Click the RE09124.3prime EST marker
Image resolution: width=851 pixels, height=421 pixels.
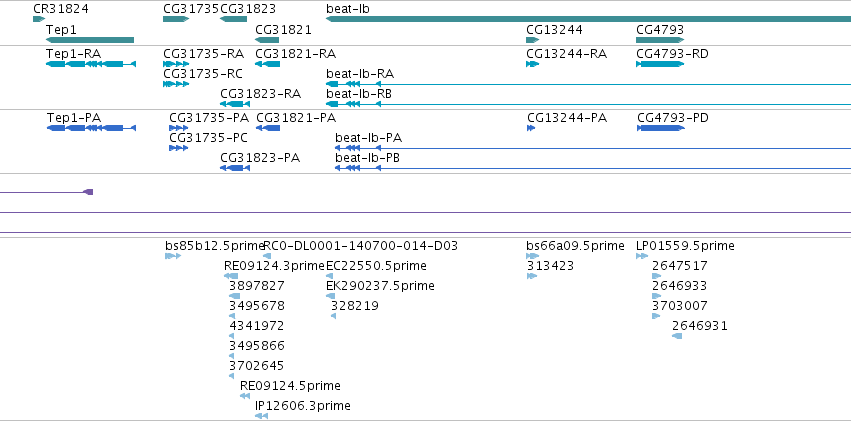tap(231, 276)
